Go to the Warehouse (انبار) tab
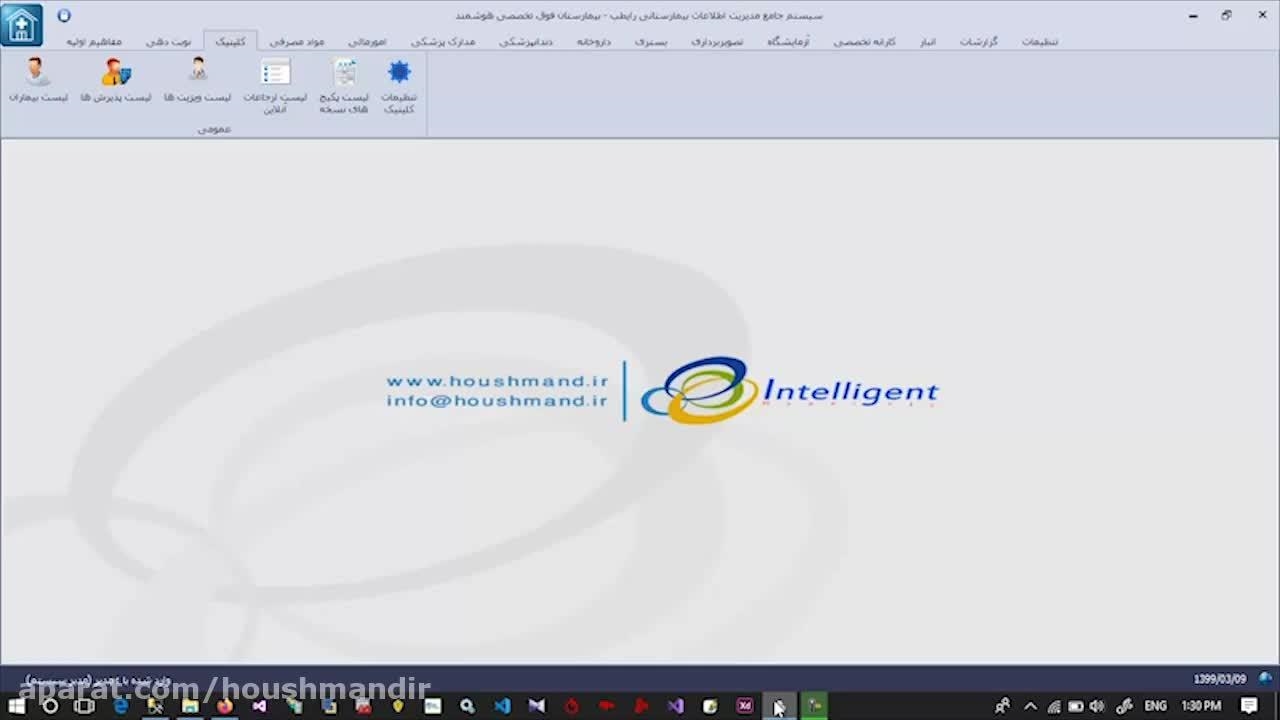Viewport: 1280px width, 720px height. [x=928, y=42]
